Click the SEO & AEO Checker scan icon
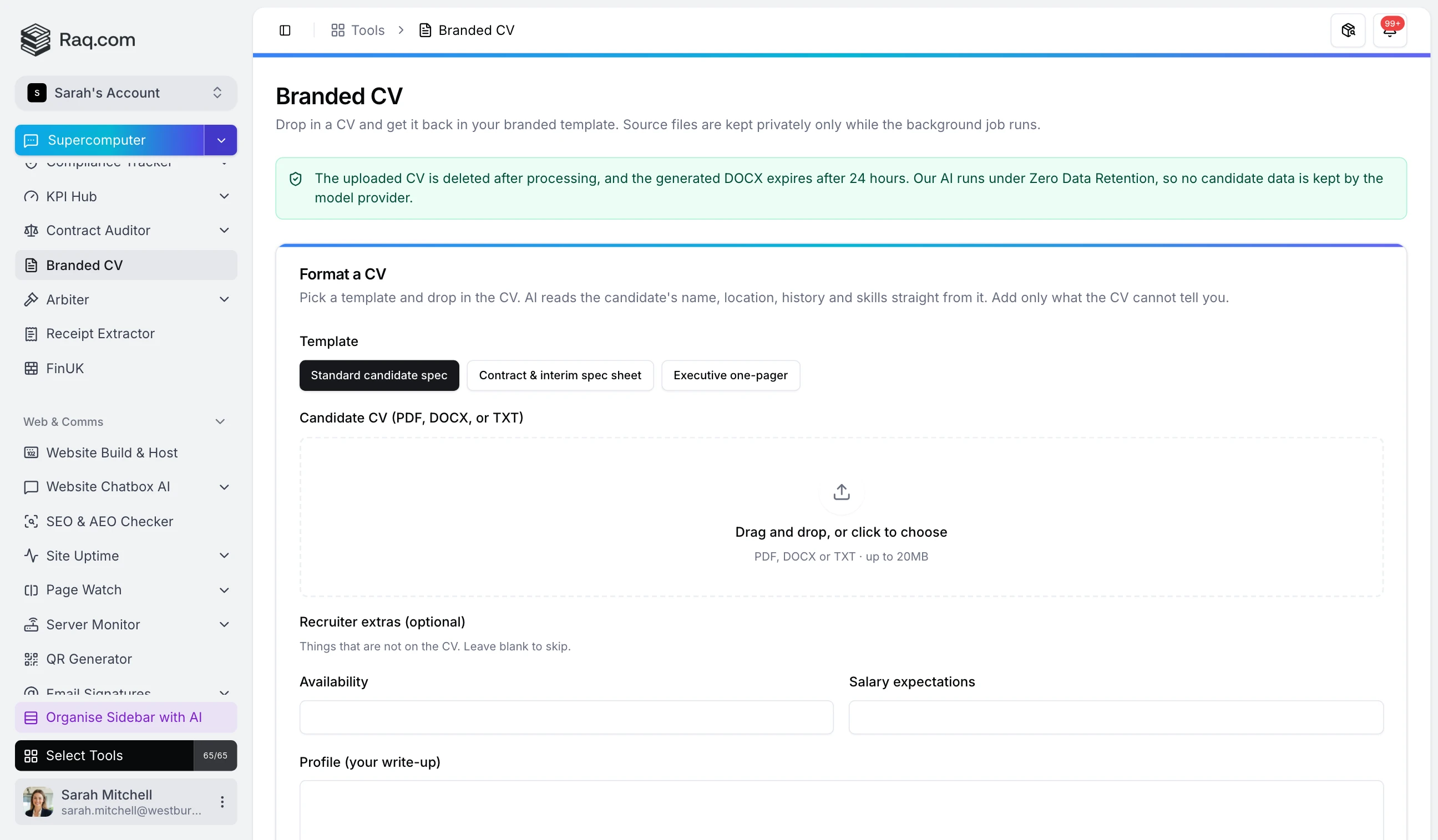Screen dimensions: 1438x840 [x=31, y=521]
